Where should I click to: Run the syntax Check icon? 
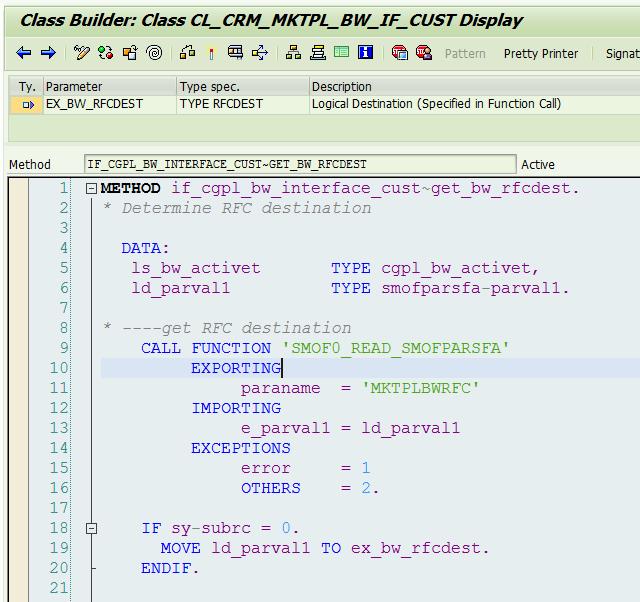point(187,53)
